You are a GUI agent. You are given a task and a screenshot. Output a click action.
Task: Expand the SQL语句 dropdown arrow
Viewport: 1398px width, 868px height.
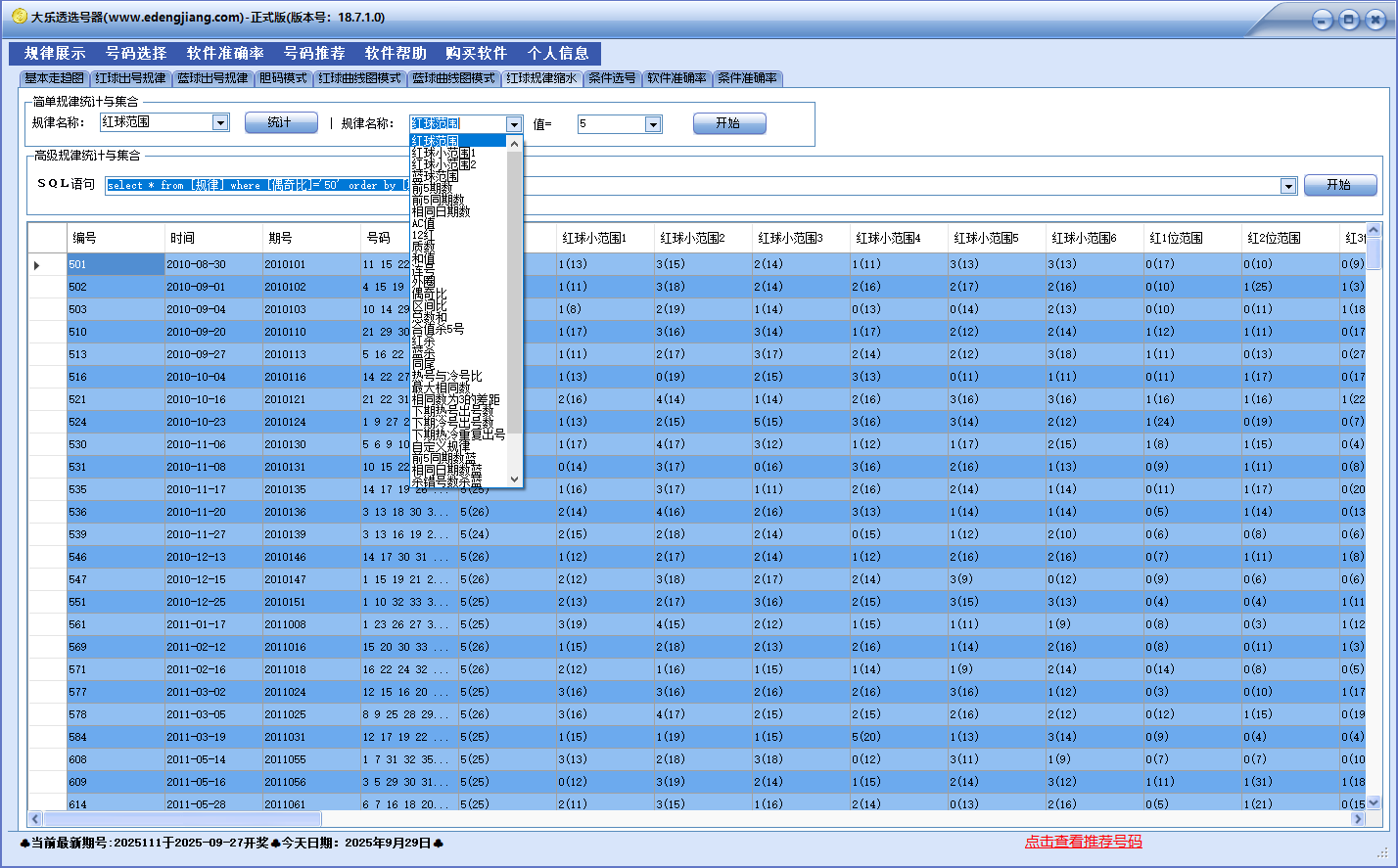click(1288, 186)
